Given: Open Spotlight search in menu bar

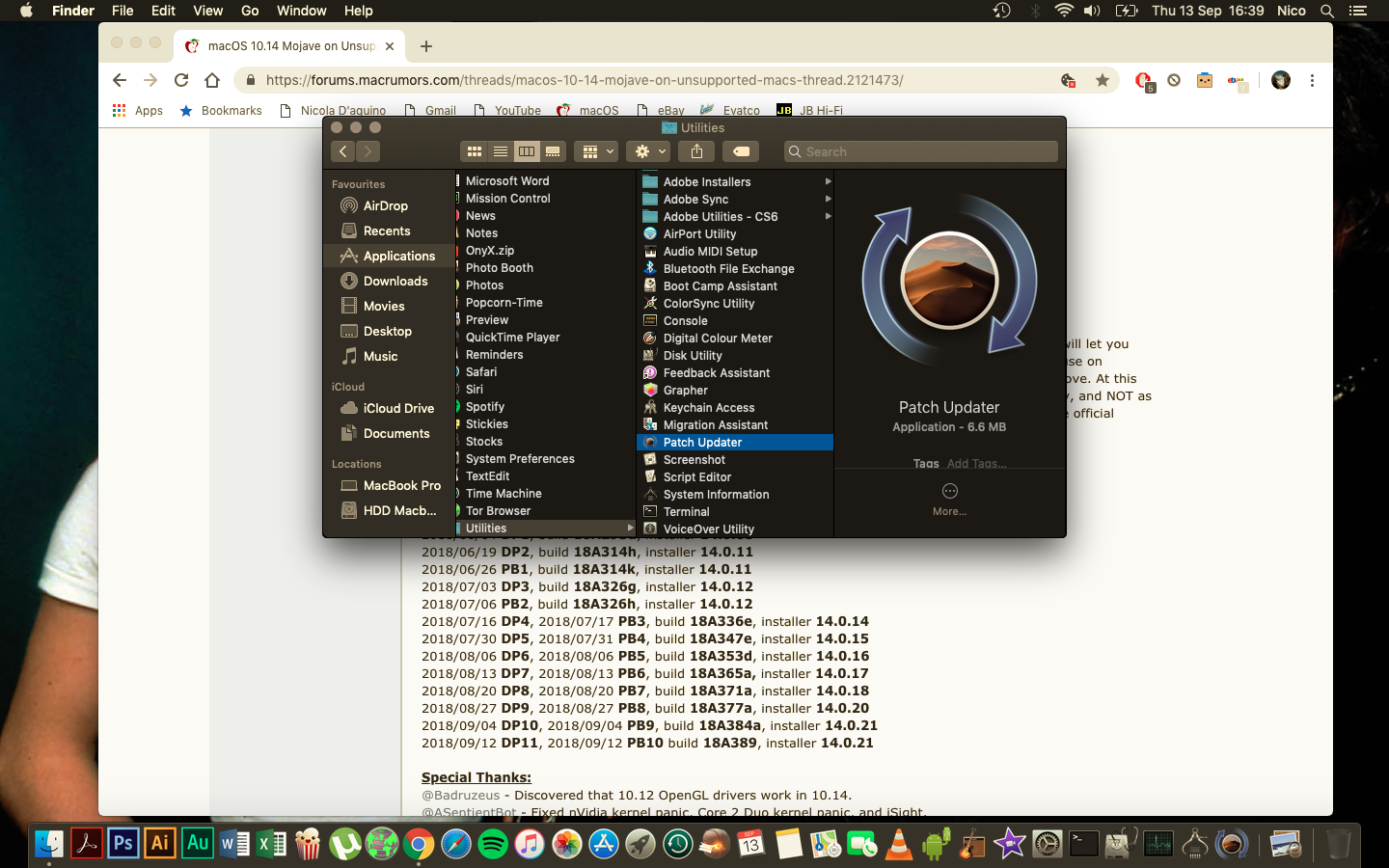Looking at the screenshot, I should tap(1327, 11).
